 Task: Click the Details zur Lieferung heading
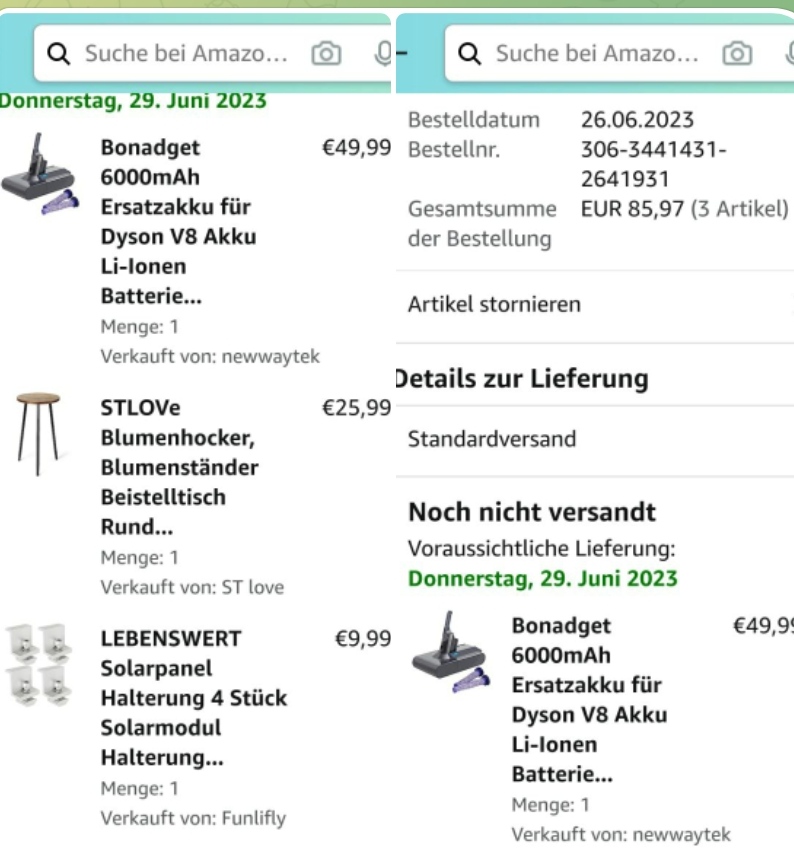click(522, 379)
